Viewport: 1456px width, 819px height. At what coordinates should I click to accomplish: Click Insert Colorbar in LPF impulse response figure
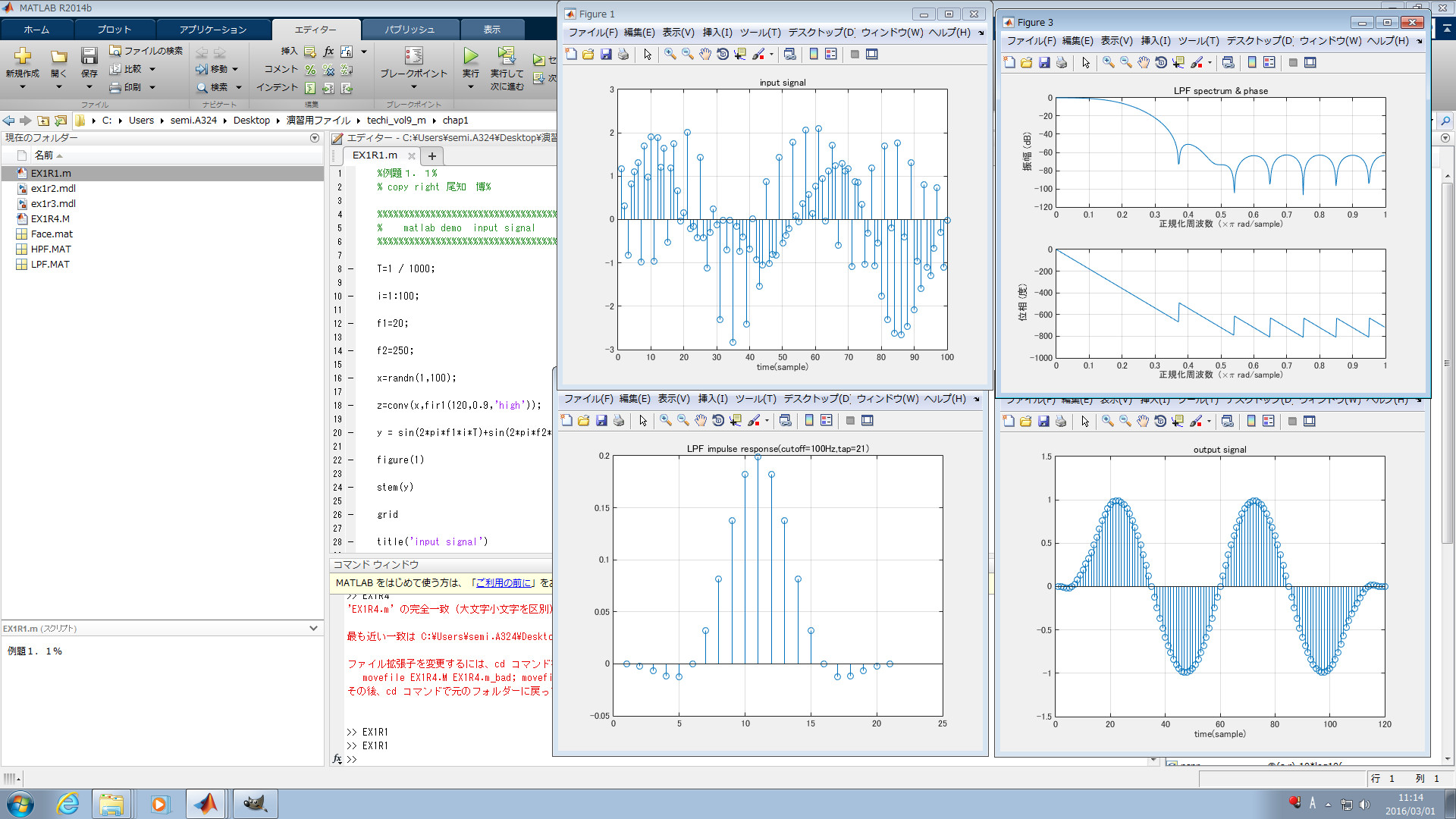click(x=809, y=420)
